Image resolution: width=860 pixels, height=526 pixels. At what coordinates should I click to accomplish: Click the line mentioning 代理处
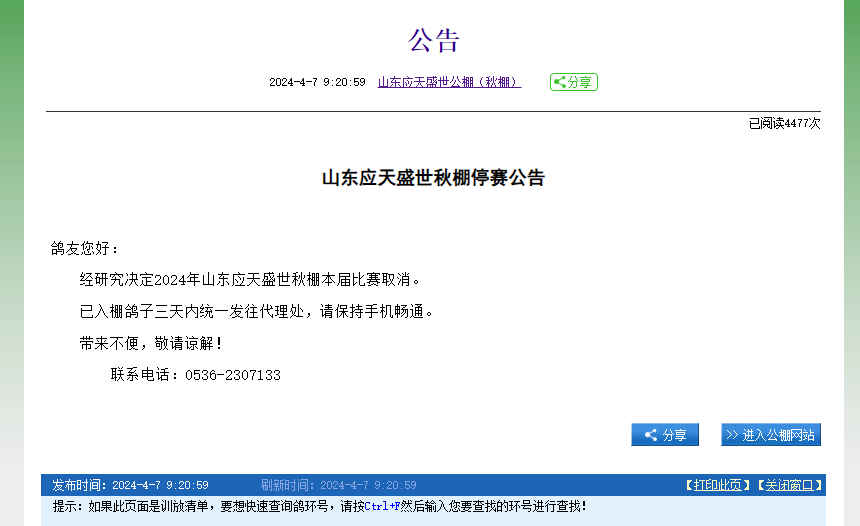(x=258, y=311)
